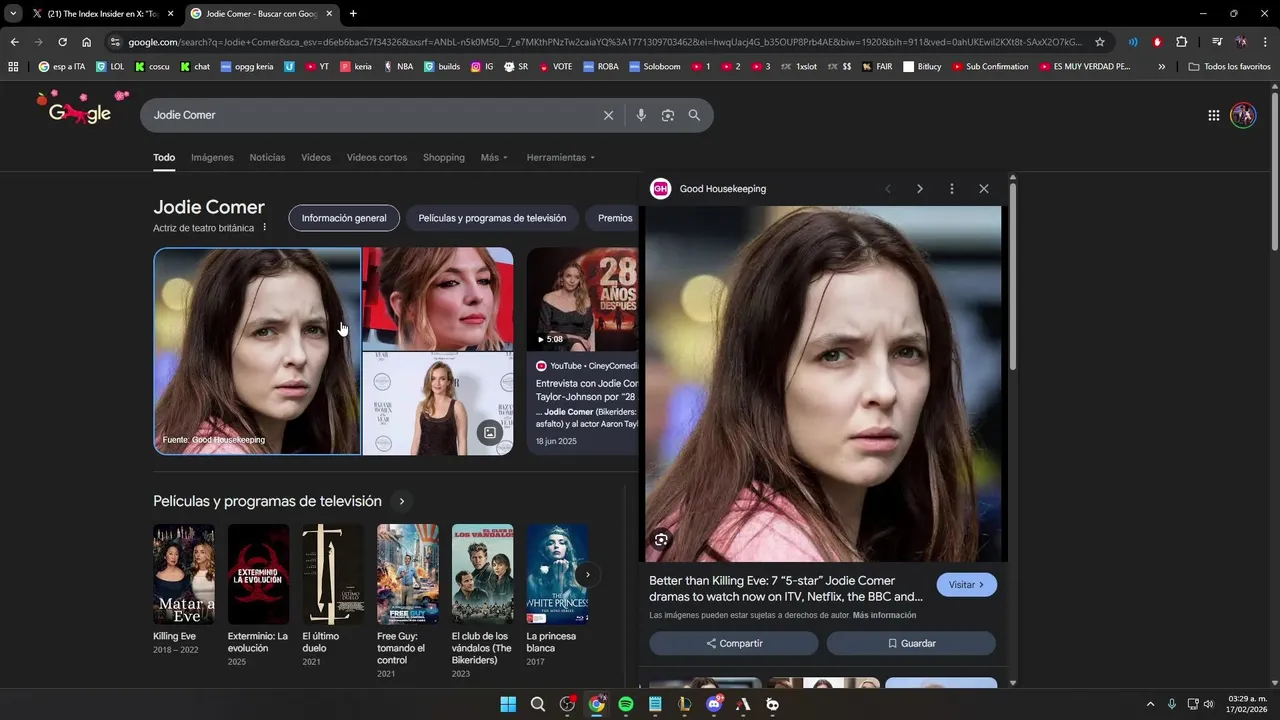Select Películas y programas de televisión chip
Image resolution: width=1280 pixels, height=720 pixels.
coord(492,218)
